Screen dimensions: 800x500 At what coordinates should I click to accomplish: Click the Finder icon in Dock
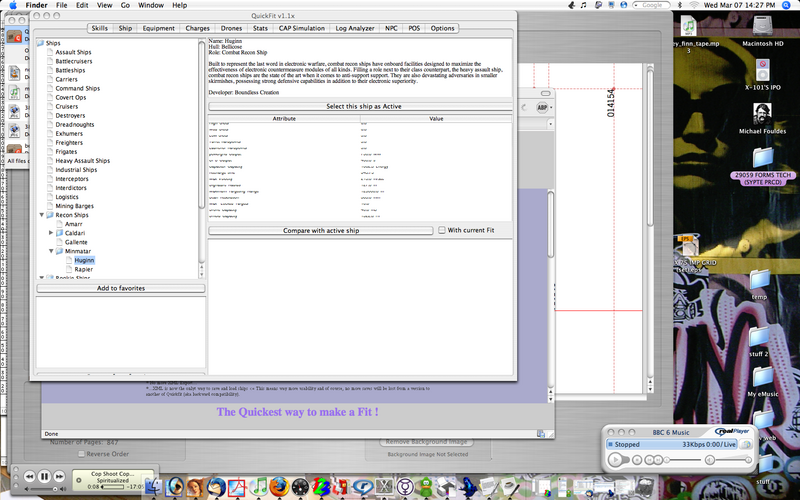pos(153,486)
